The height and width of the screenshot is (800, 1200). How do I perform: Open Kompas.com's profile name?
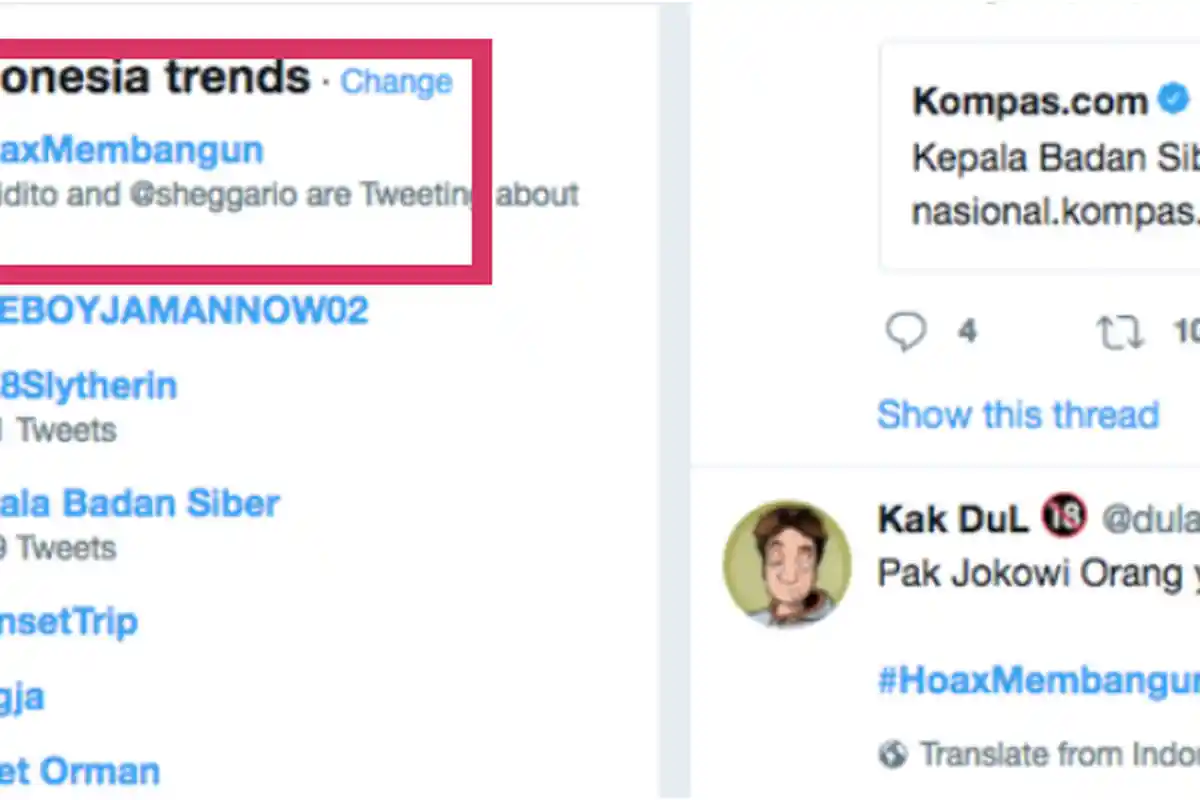click(x=1028, y=99)
